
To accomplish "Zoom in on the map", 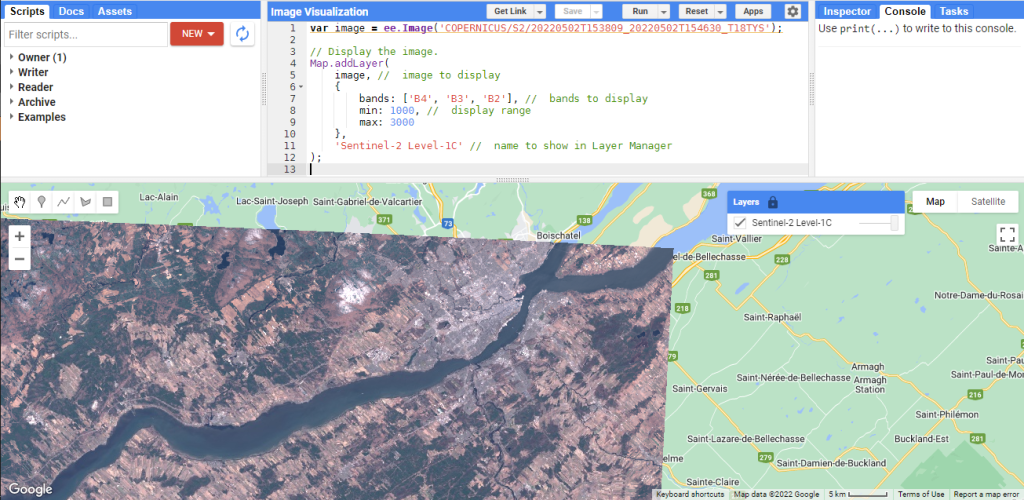I will [20, 237].
